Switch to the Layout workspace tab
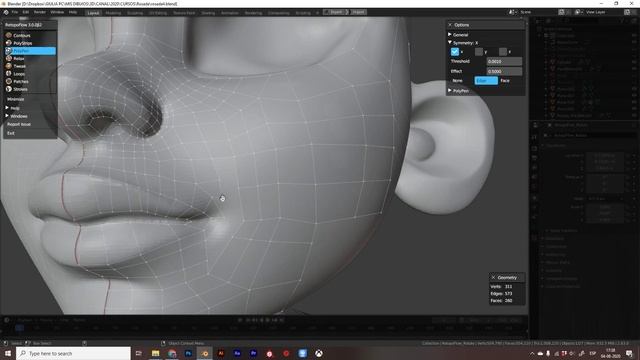The height and width of the screenshot is (360, 640). click(x=93, y=13)
